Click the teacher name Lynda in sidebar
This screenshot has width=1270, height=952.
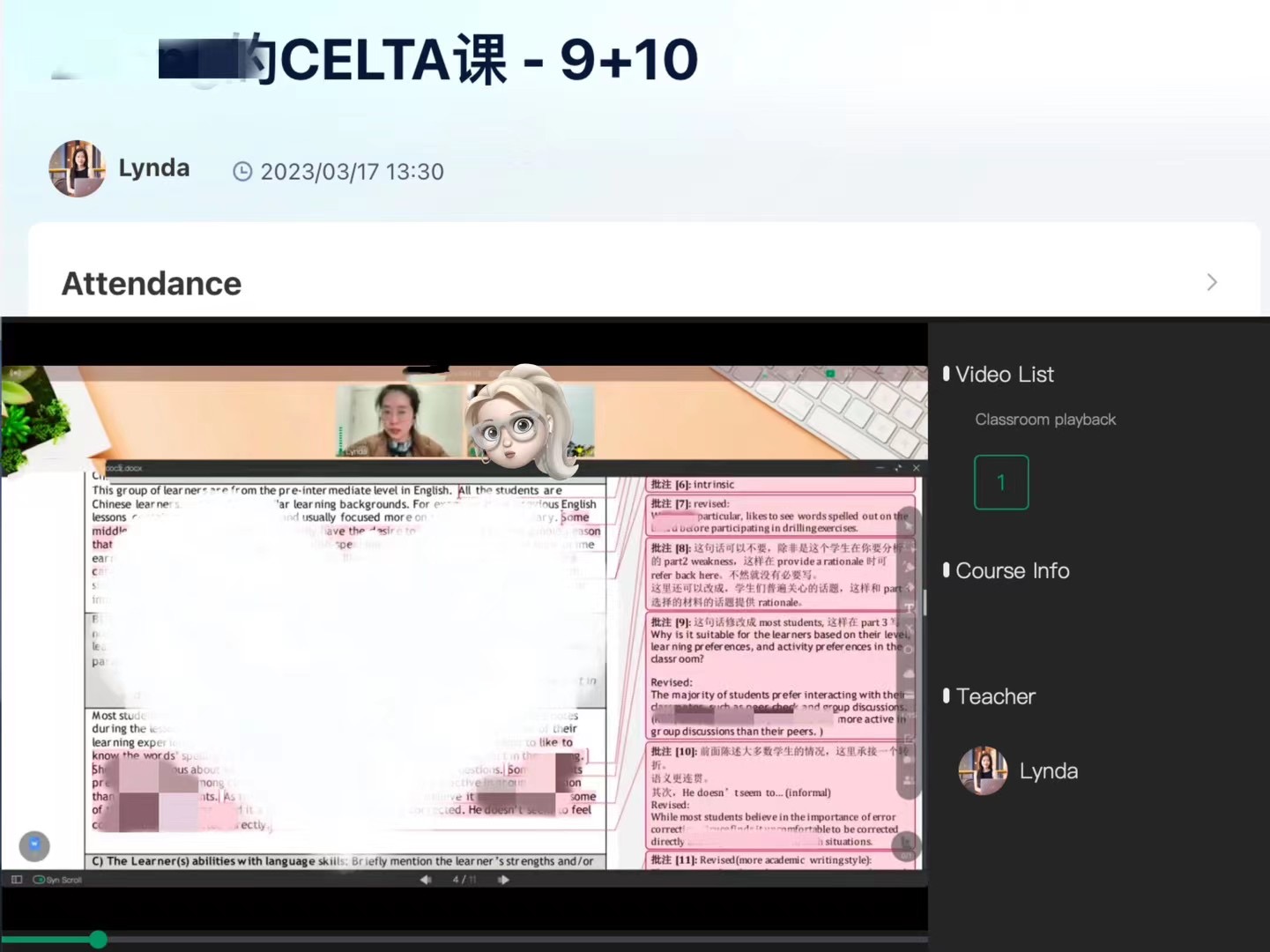1049,771
